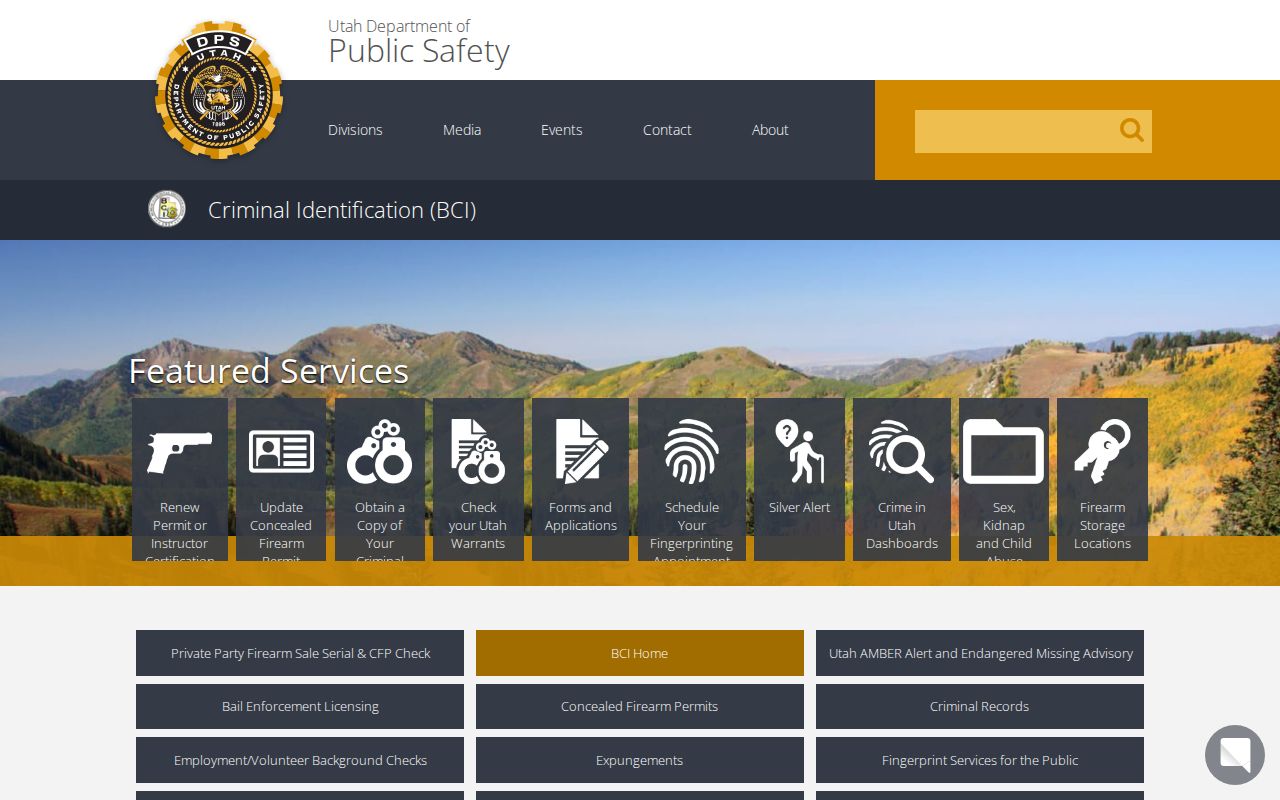1280x800 pixels.
Task: Open Concealed Firearm Permits page
Action: click(x=640, y=706)
